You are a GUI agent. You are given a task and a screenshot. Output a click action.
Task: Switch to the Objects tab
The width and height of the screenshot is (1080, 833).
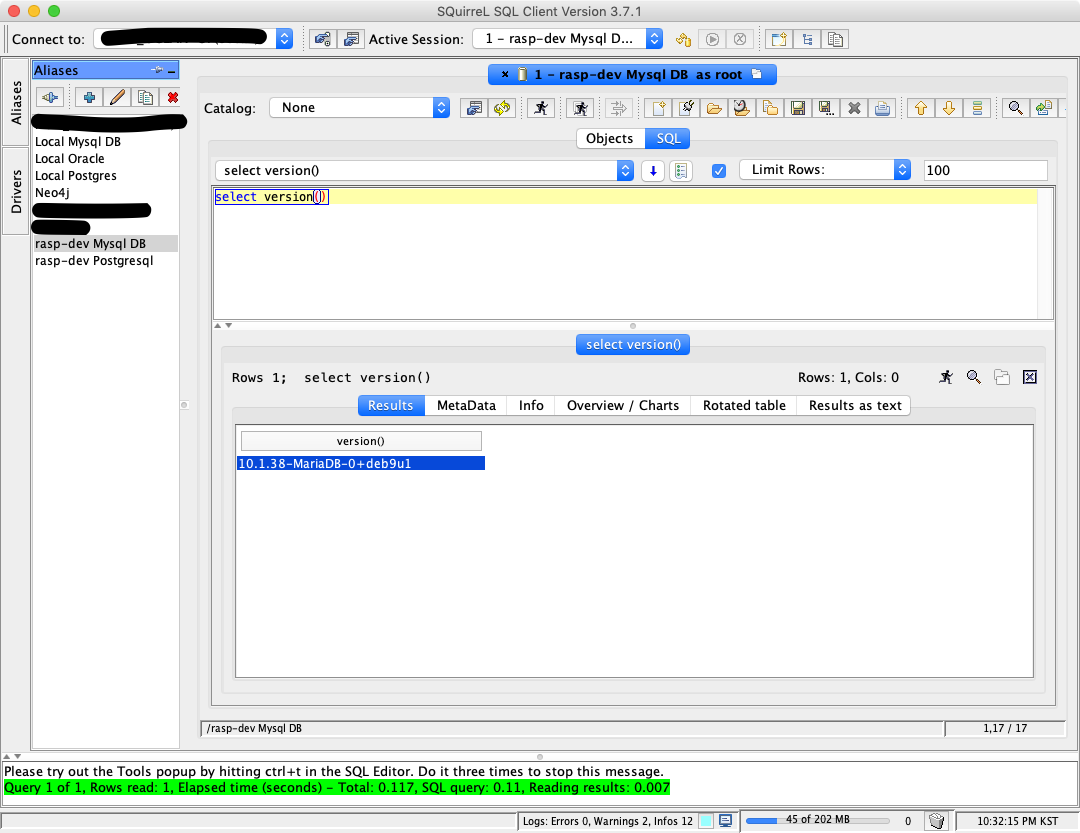point(610,138)
